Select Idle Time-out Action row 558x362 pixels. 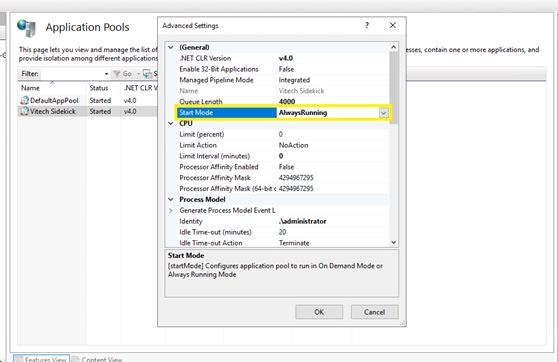pyautogui.click(x=283, y=243)
